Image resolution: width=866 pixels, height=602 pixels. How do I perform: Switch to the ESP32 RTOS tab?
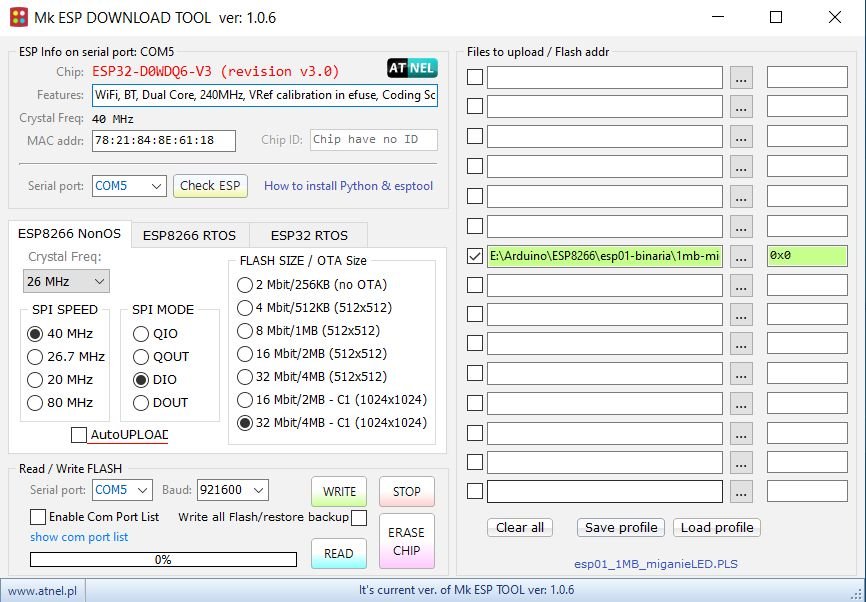tap(309, 235)
